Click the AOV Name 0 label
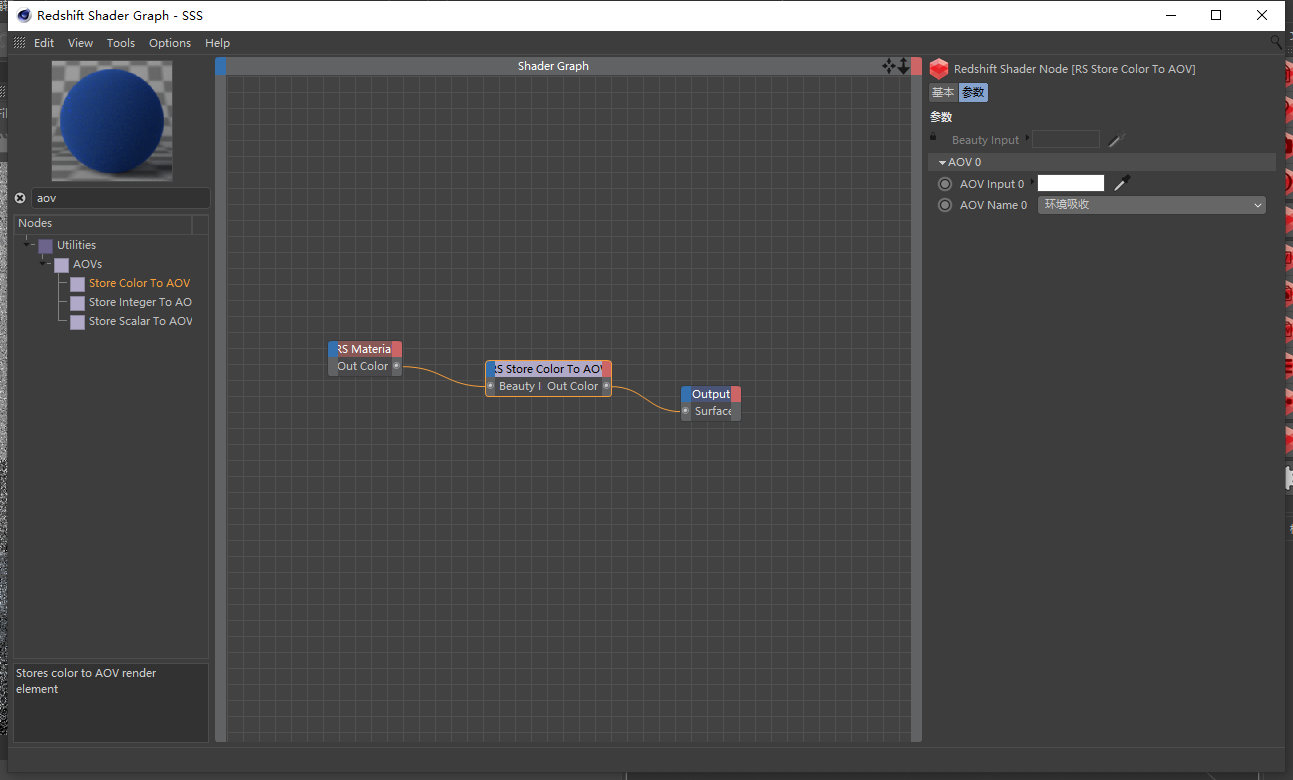The width and height of the screenshot is (1293, 780). pyautogui.click(x=994, y=205)
